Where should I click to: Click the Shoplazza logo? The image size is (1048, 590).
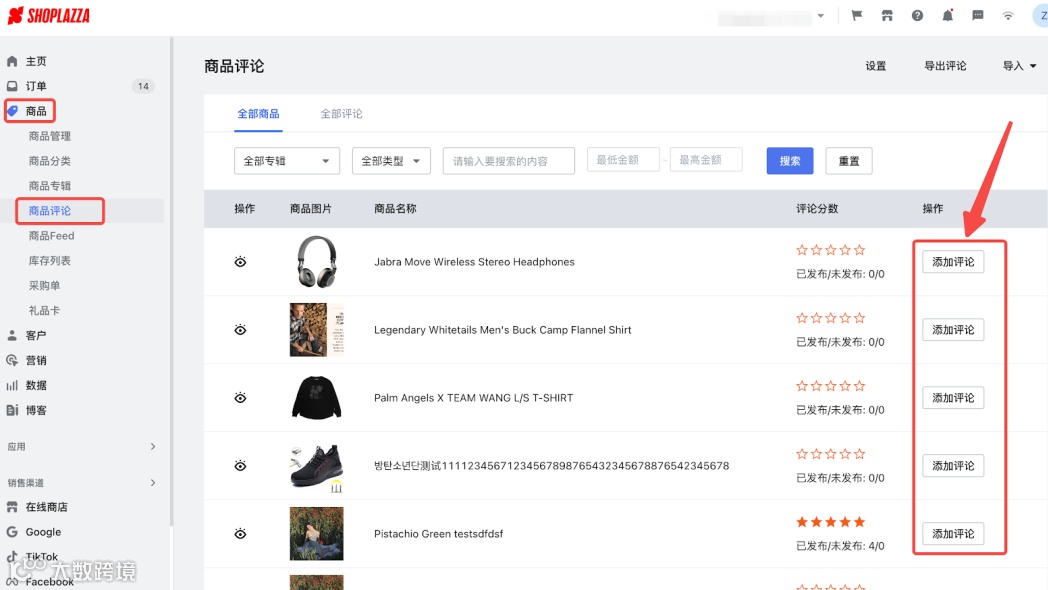pyautogui.click(x=49, y=15)
